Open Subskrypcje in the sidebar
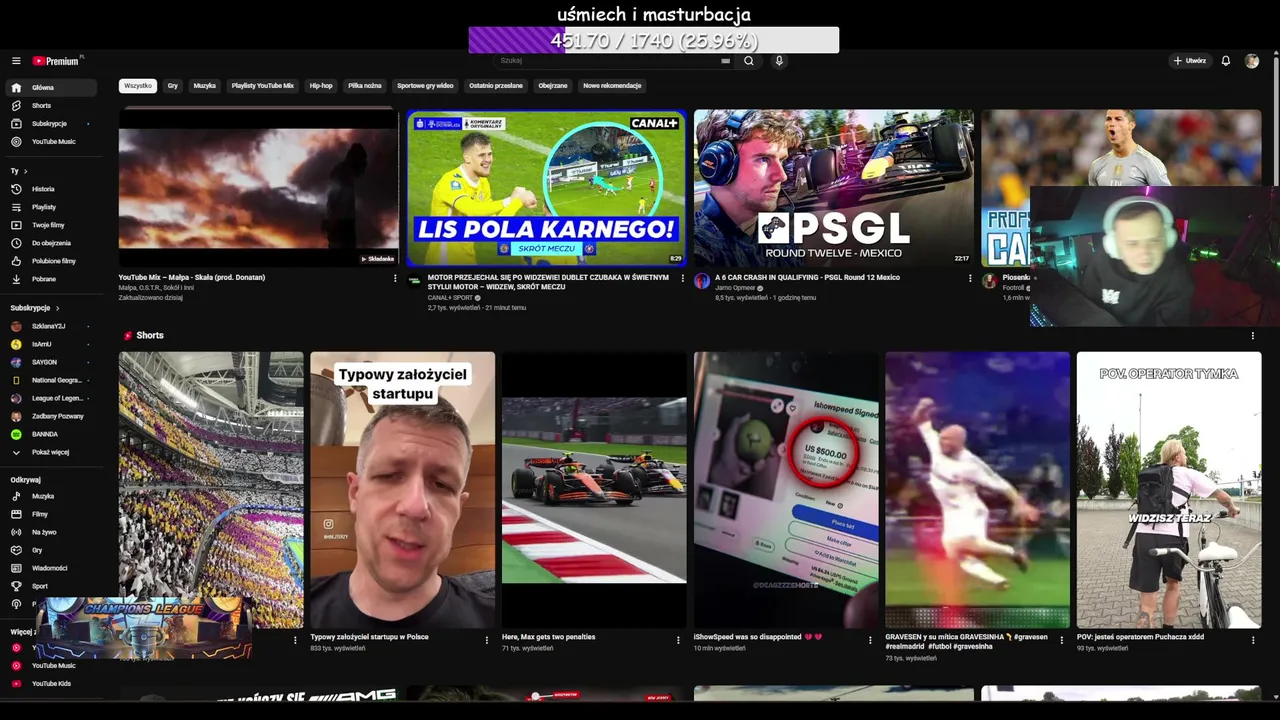1280x720 pixels. pyautogui.click(x=53, y=123)
